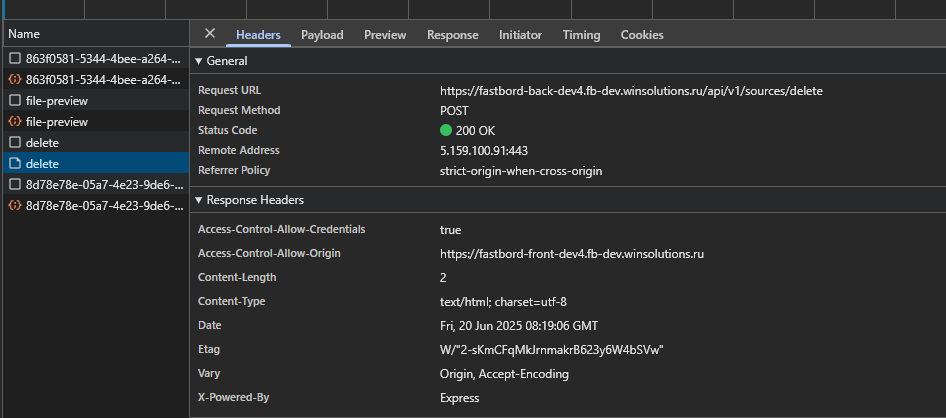This screenshot has width=946, height=418.
Task: Click the Content-Length header name
Action: (x=237, y=277)
